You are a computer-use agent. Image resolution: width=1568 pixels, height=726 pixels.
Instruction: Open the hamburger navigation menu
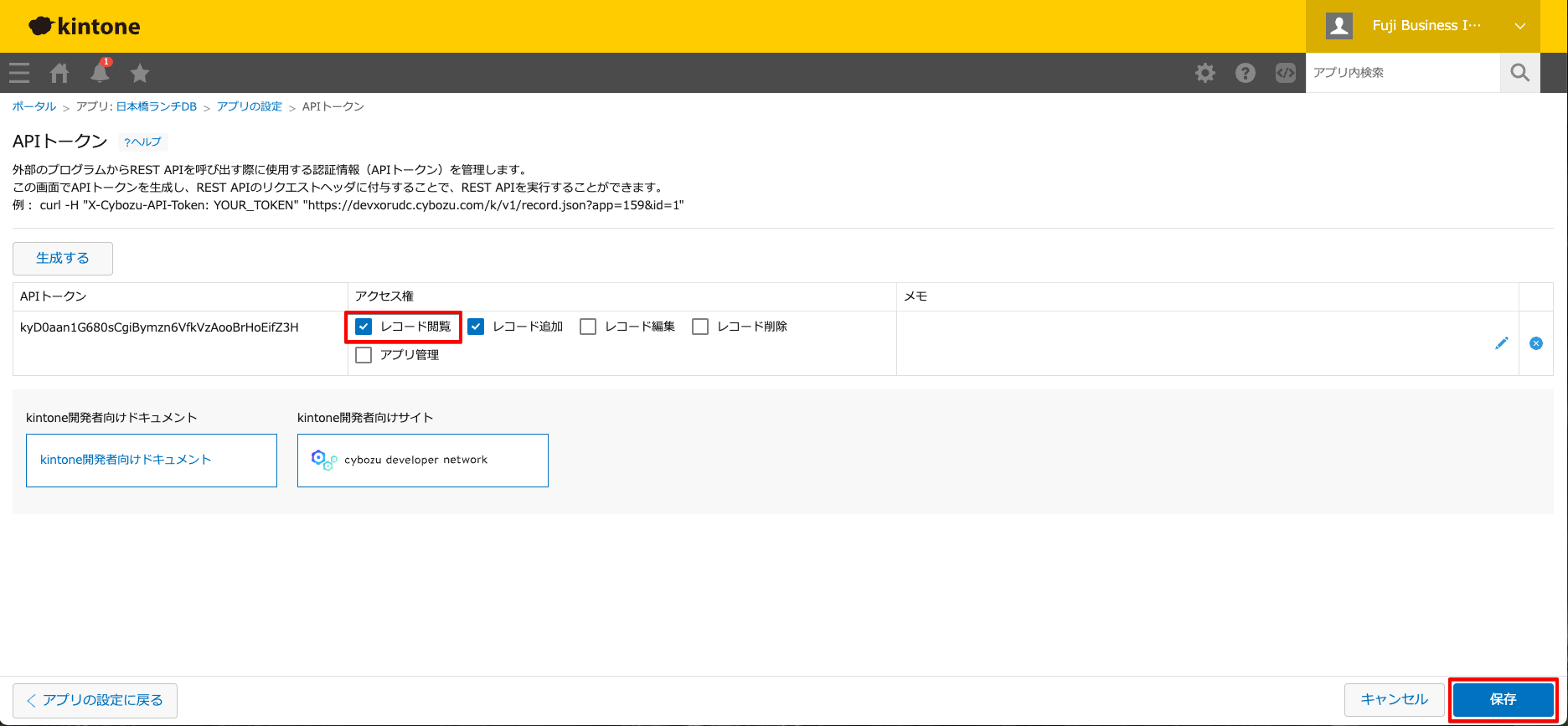click(x=19, y=73)
